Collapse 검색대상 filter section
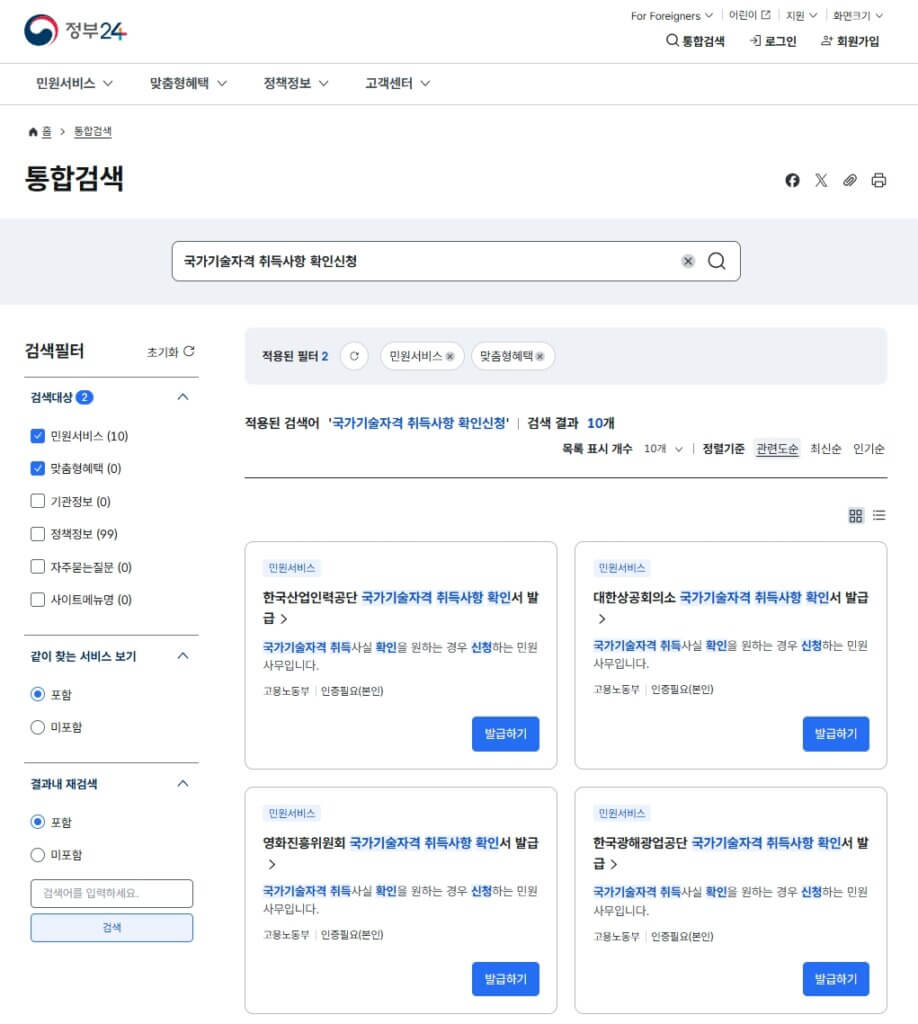The width and height of the screenshot is (918, 1024). pyautogui.click(x=183, y=397)
